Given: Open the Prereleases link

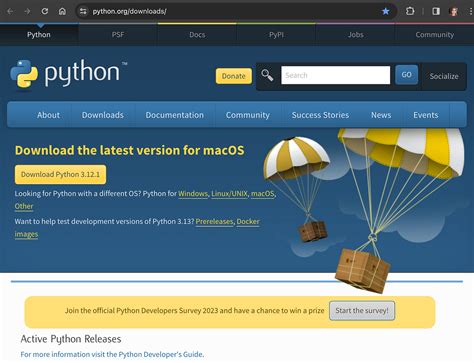Looking at the screenshot, I should pos(214,222).
